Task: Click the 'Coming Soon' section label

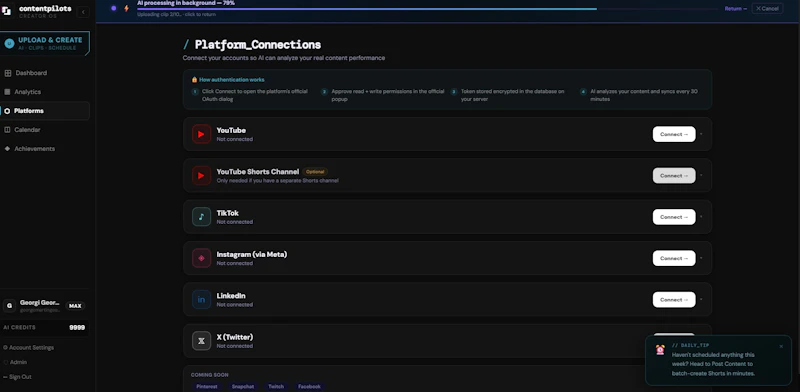Action: [210, 375]
